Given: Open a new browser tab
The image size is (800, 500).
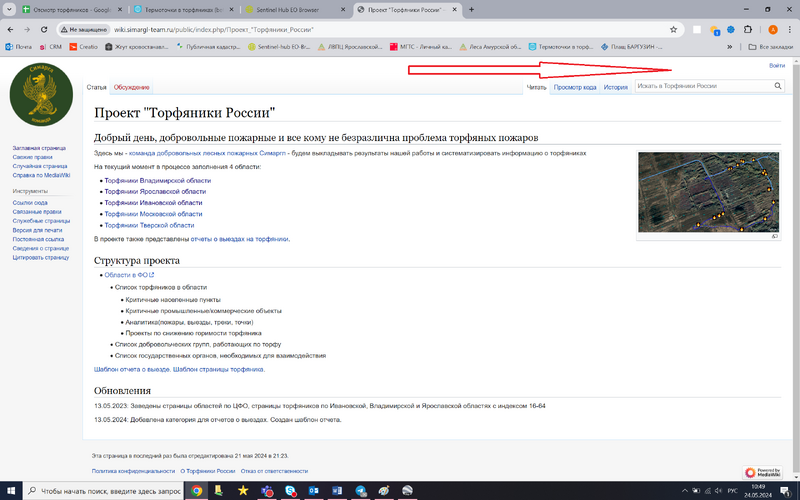Looking at the screenshot, I should (471, 9).
